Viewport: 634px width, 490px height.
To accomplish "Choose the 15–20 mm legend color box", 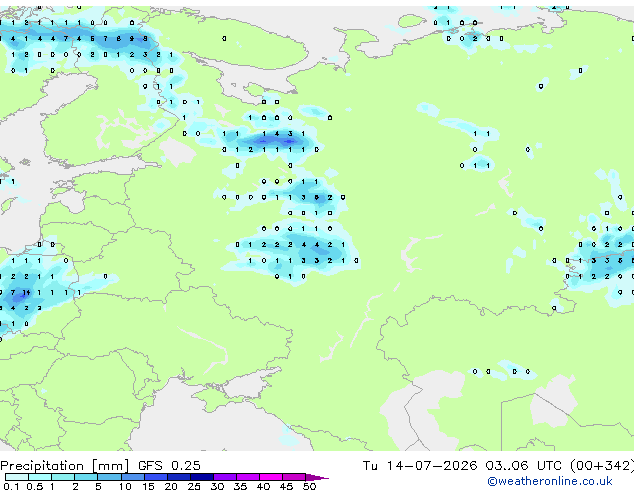I will pyautogui.click(x=156, y=477).
